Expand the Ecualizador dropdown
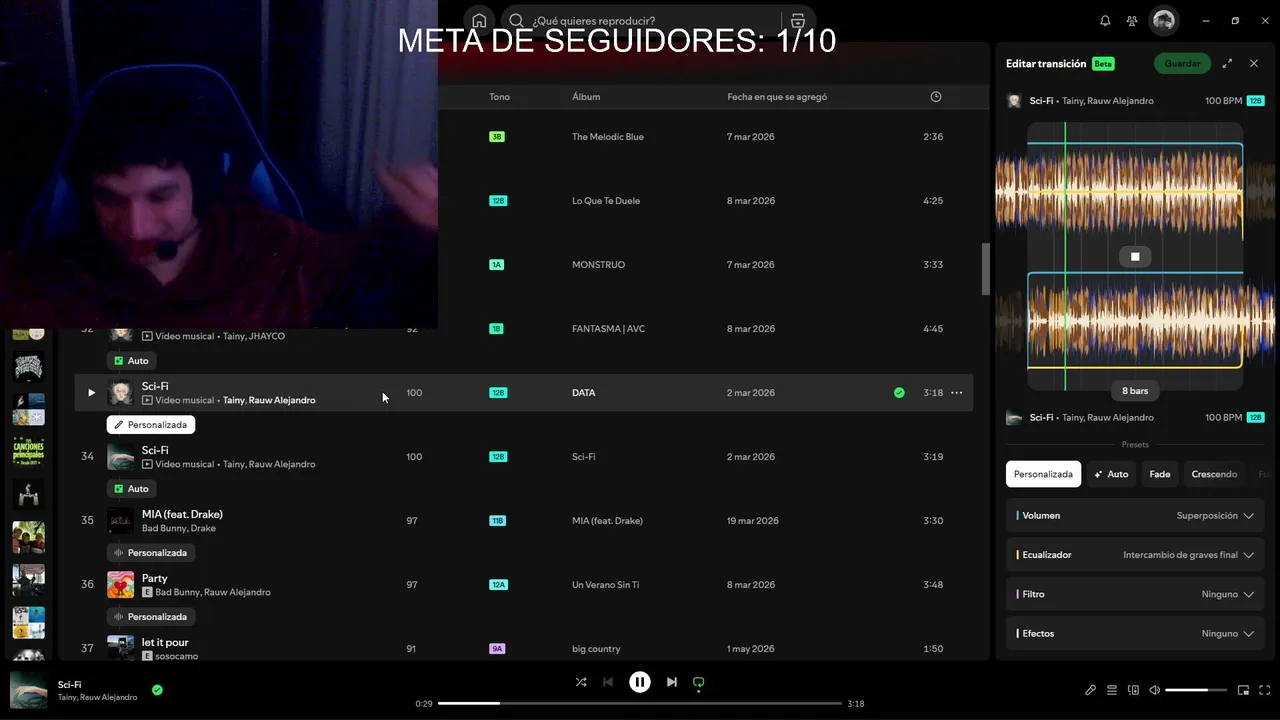Screen dimensions: 1280x720 tap(1135, 555)
